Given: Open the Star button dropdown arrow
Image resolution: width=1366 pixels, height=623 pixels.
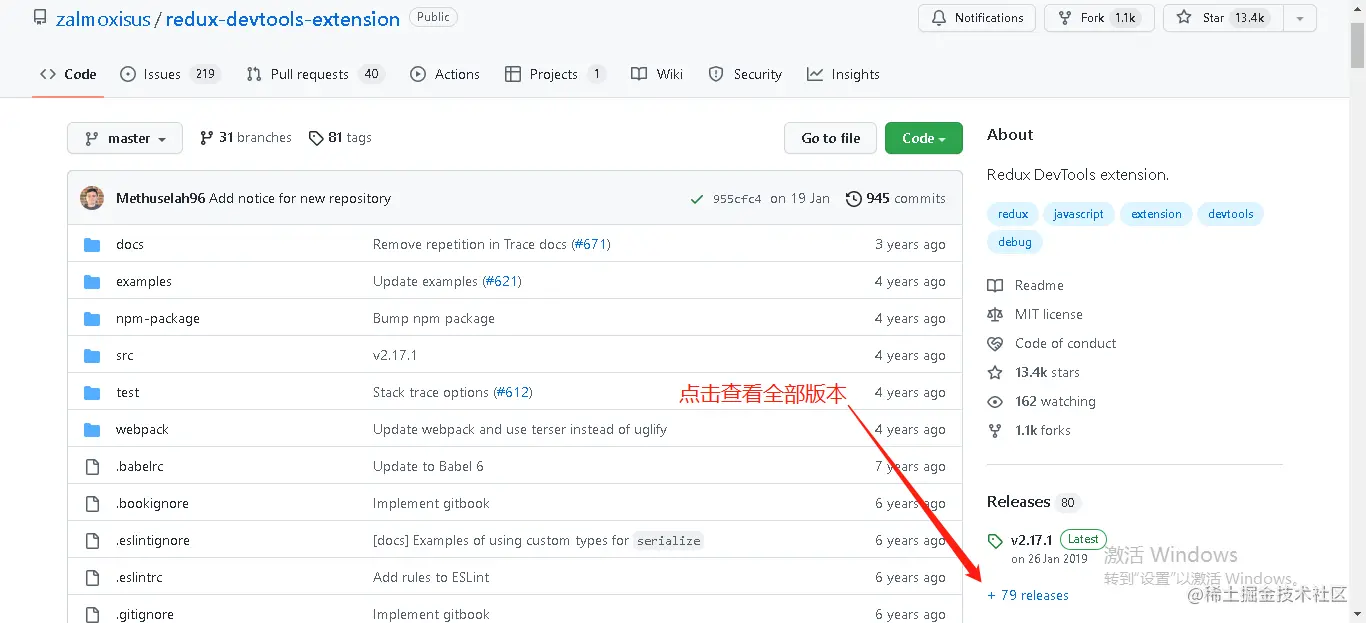Looking at the screenshot, I should click(1300, 18).
